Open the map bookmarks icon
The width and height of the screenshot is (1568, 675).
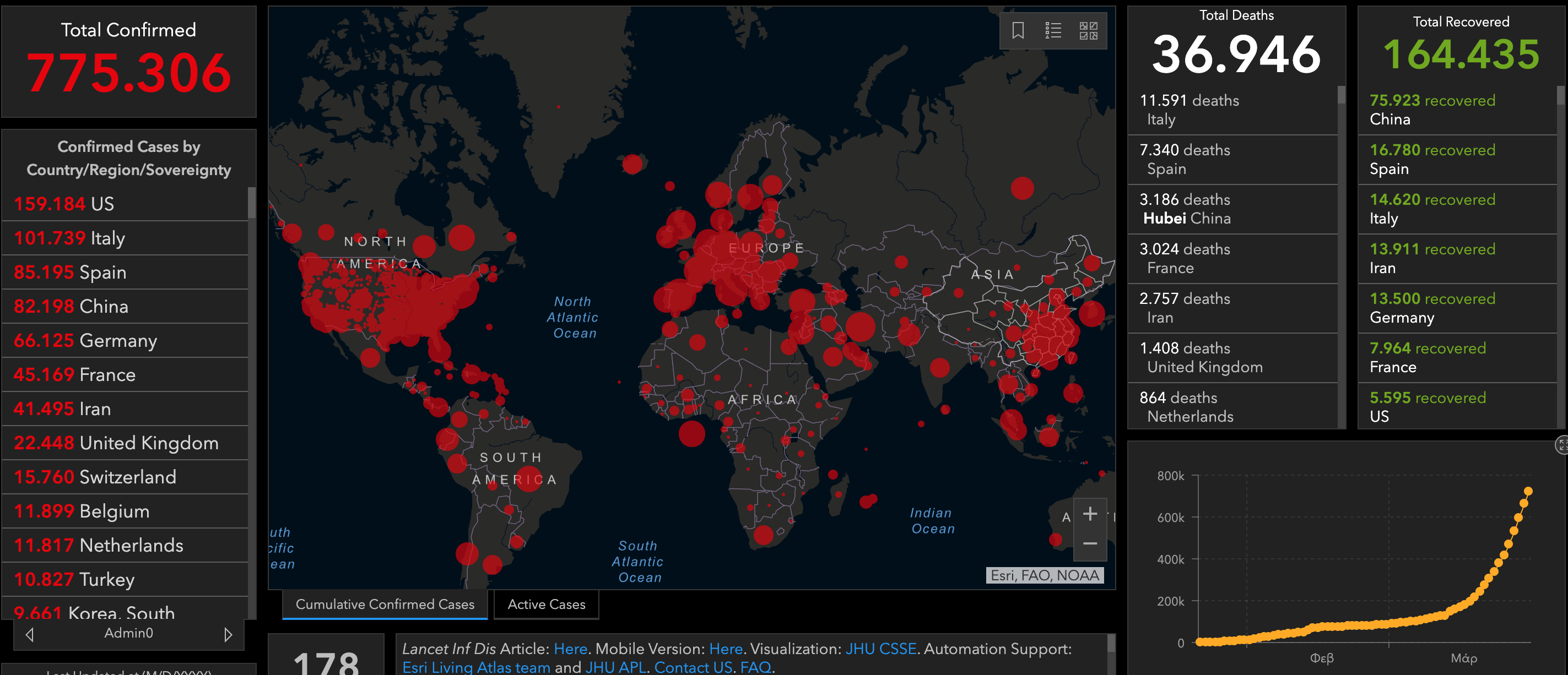[x=1018, y=30]
